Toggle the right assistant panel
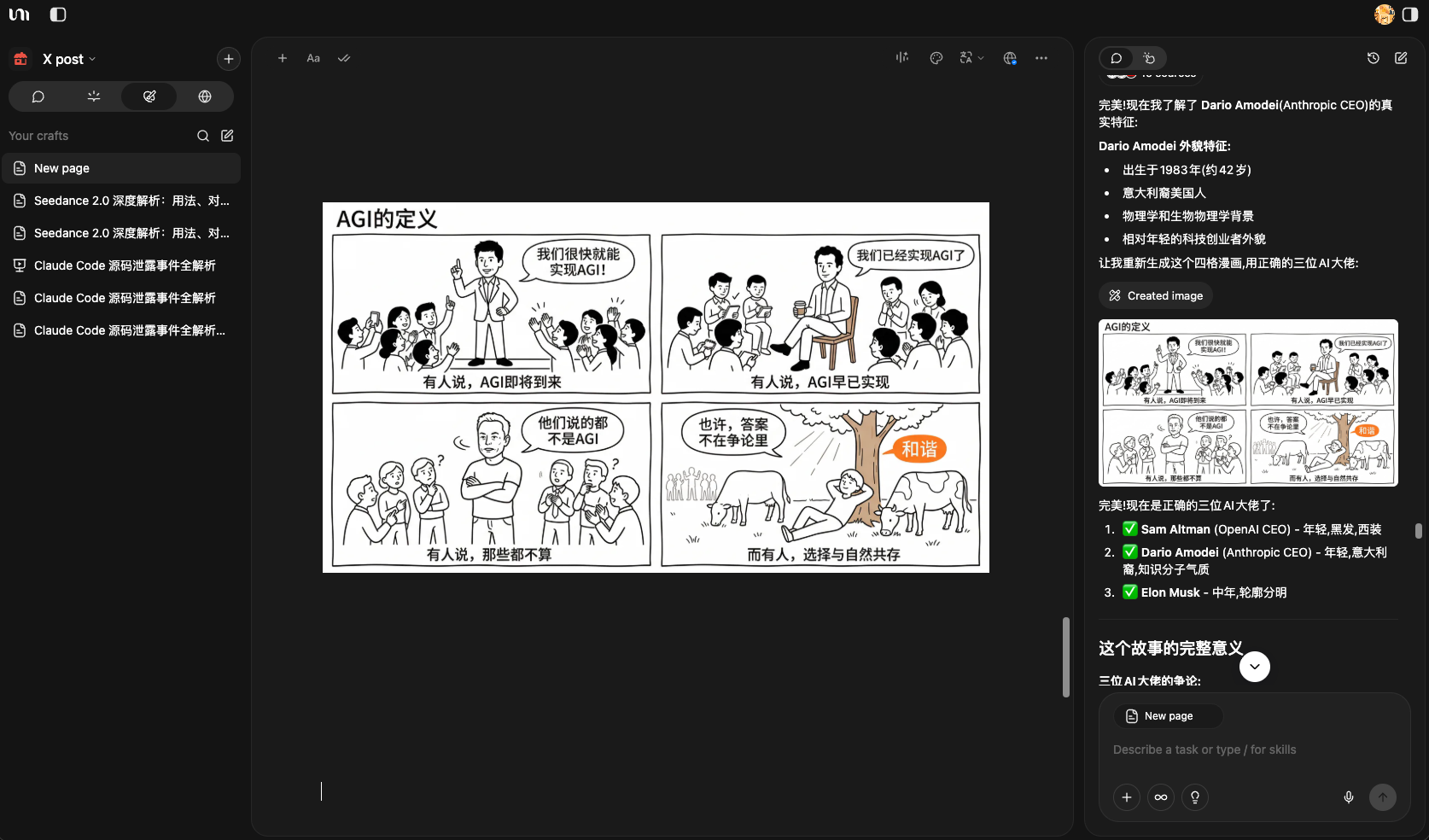Viewport: 1429px width, 840px height. point(1410,15)
